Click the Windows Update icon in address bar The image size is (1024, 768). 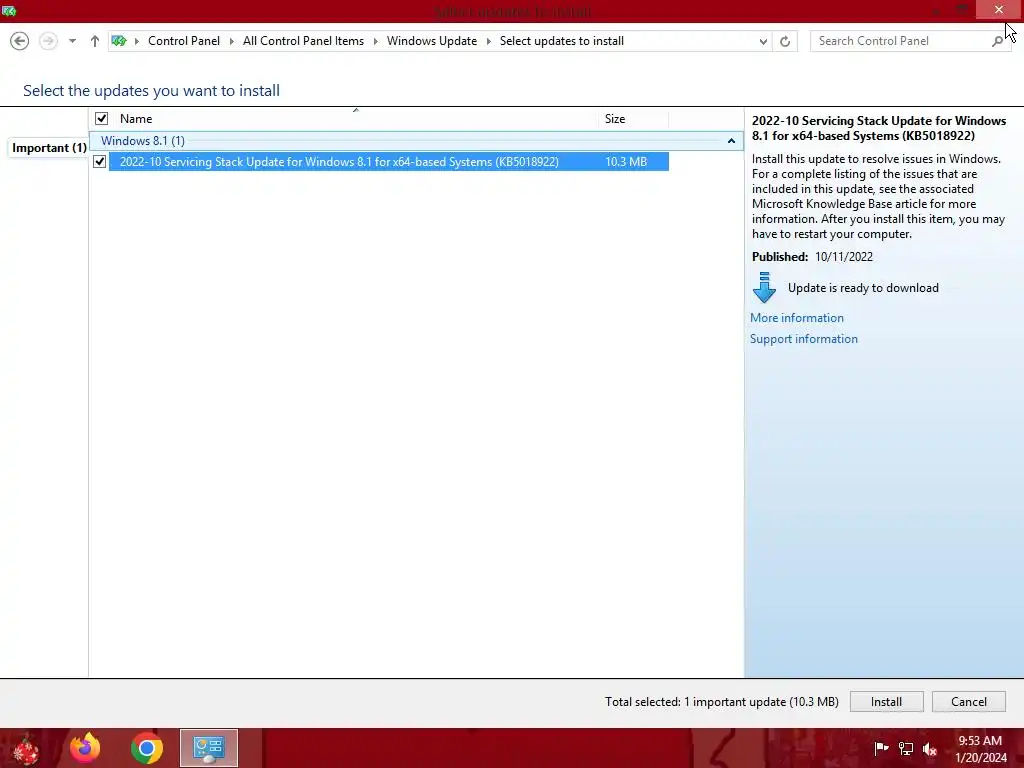[x=119, y=41]
